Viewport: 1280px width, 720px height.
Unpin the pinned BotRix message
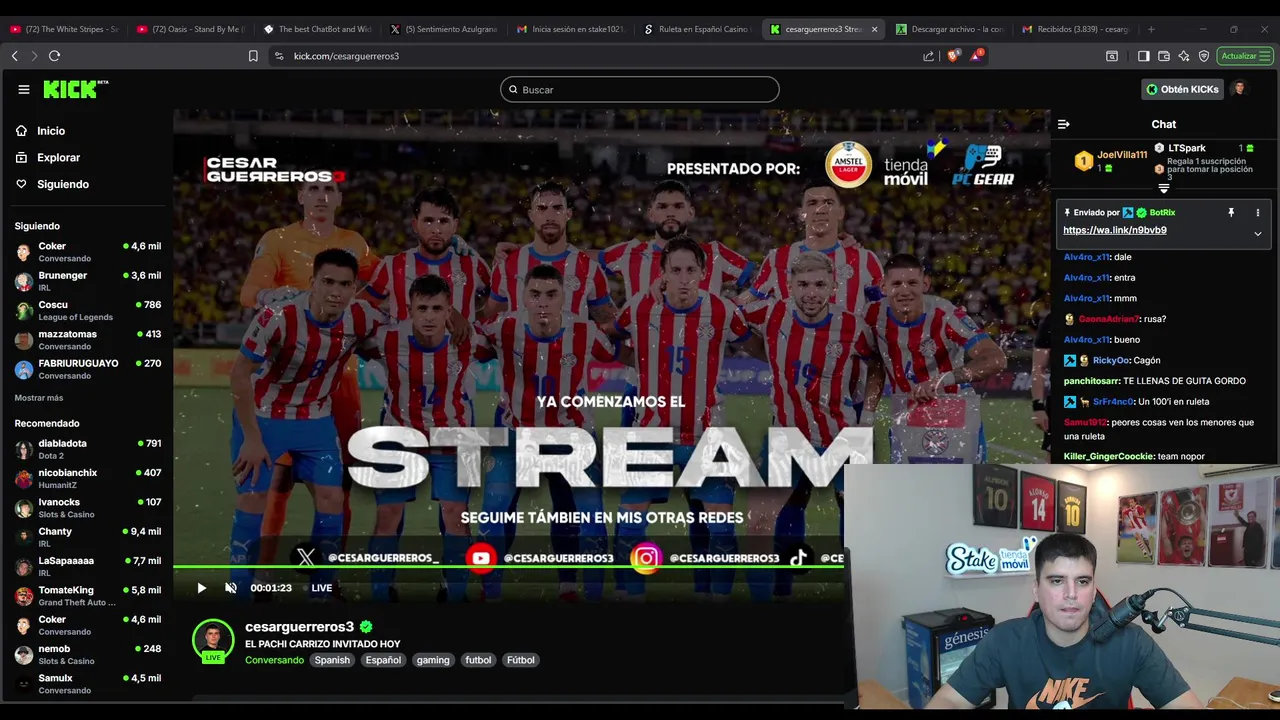(x=1231, y=212)
